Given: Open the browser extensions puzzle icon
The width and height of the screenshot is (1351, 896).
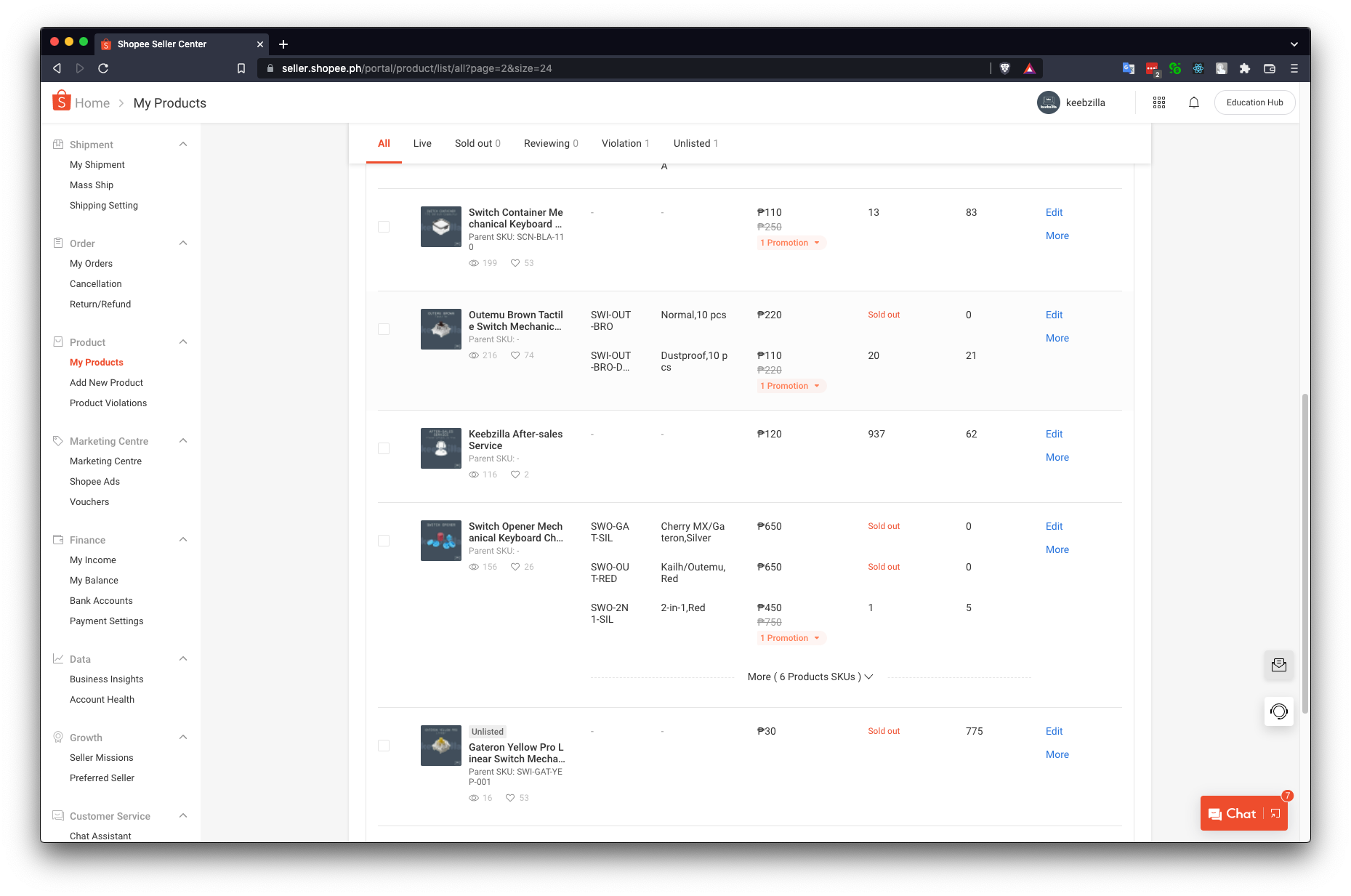Looking at the screenshot, I should [1245, 68].
